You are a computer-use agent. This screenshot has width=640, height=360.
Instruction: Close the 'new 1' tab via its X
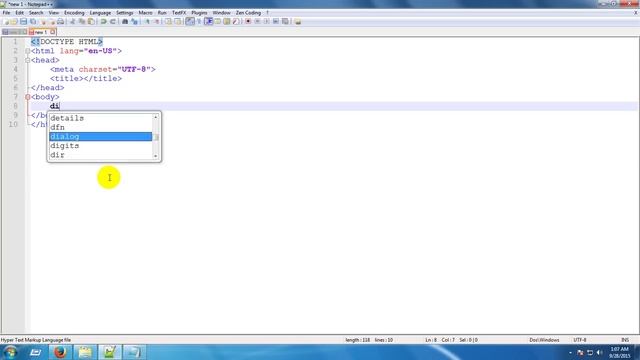click(52, 32)
